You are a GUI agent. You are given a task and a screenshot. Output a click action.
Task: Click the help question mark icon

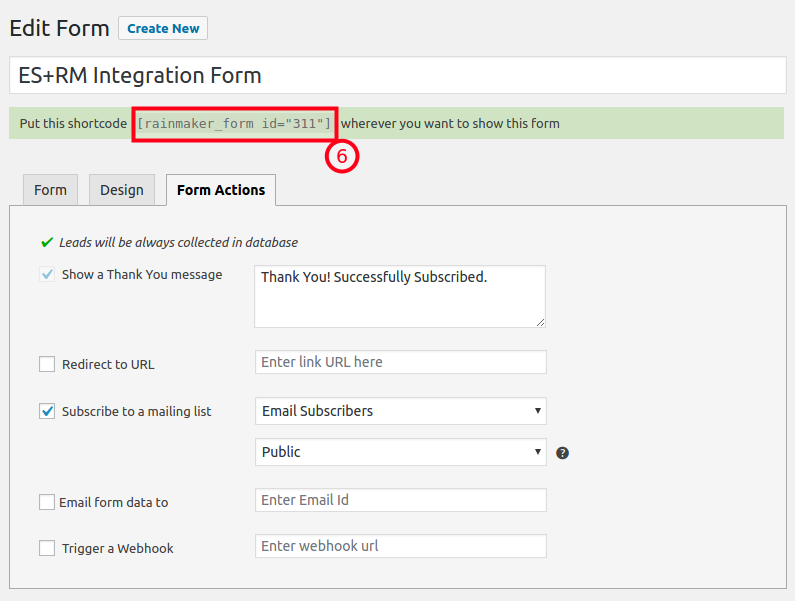(x=562, y=453)
